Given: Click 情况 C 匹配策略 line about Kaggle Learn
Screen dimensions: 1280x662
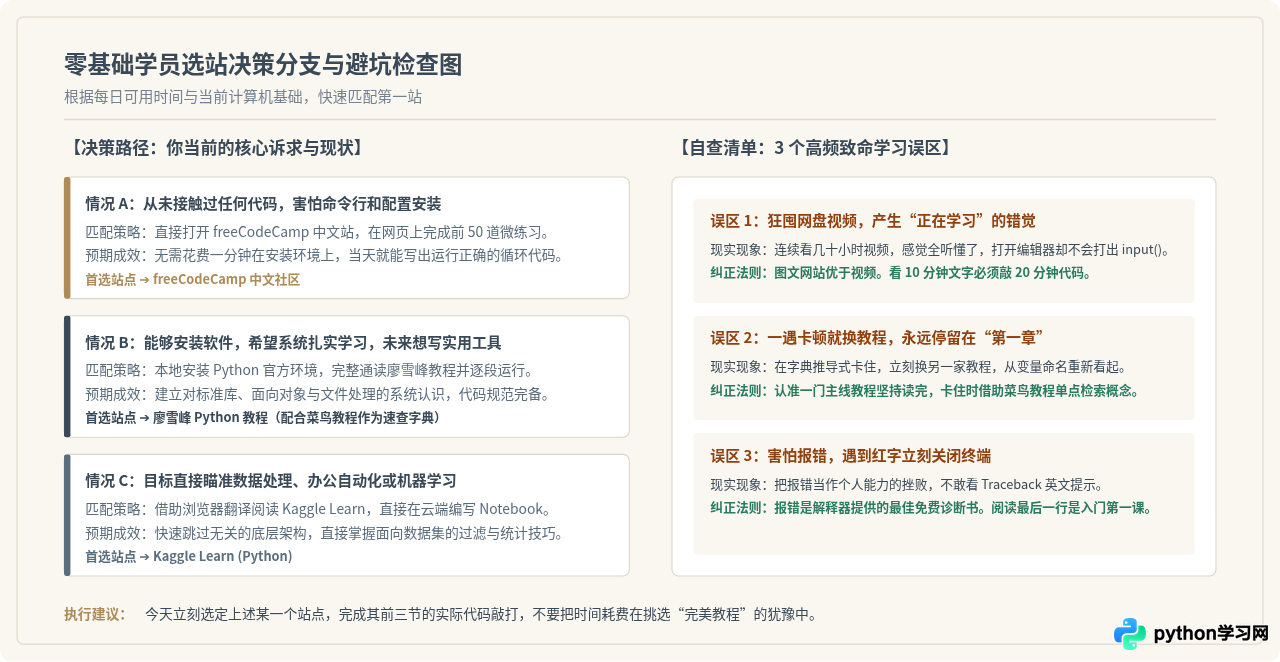Looking at the screenshot, I should (318, 509).
